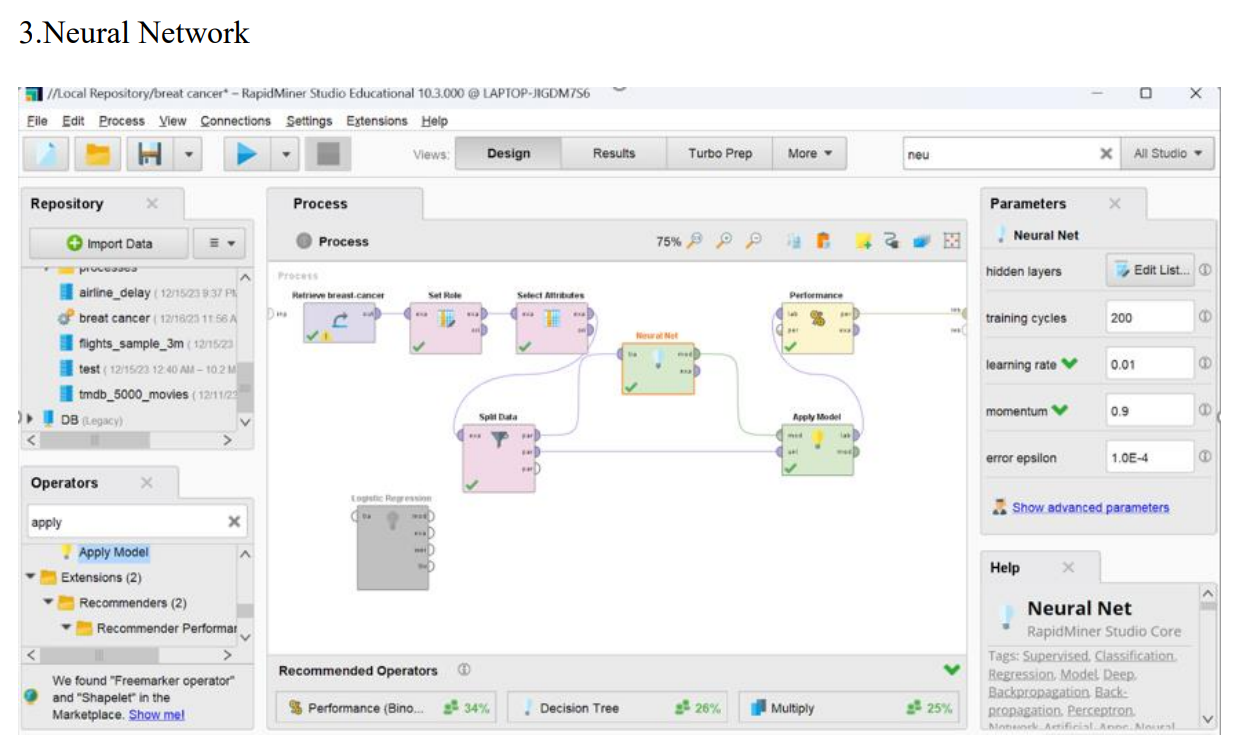
Task: Click the Show advanced parameters link
Action: [x=1089, y=508]
